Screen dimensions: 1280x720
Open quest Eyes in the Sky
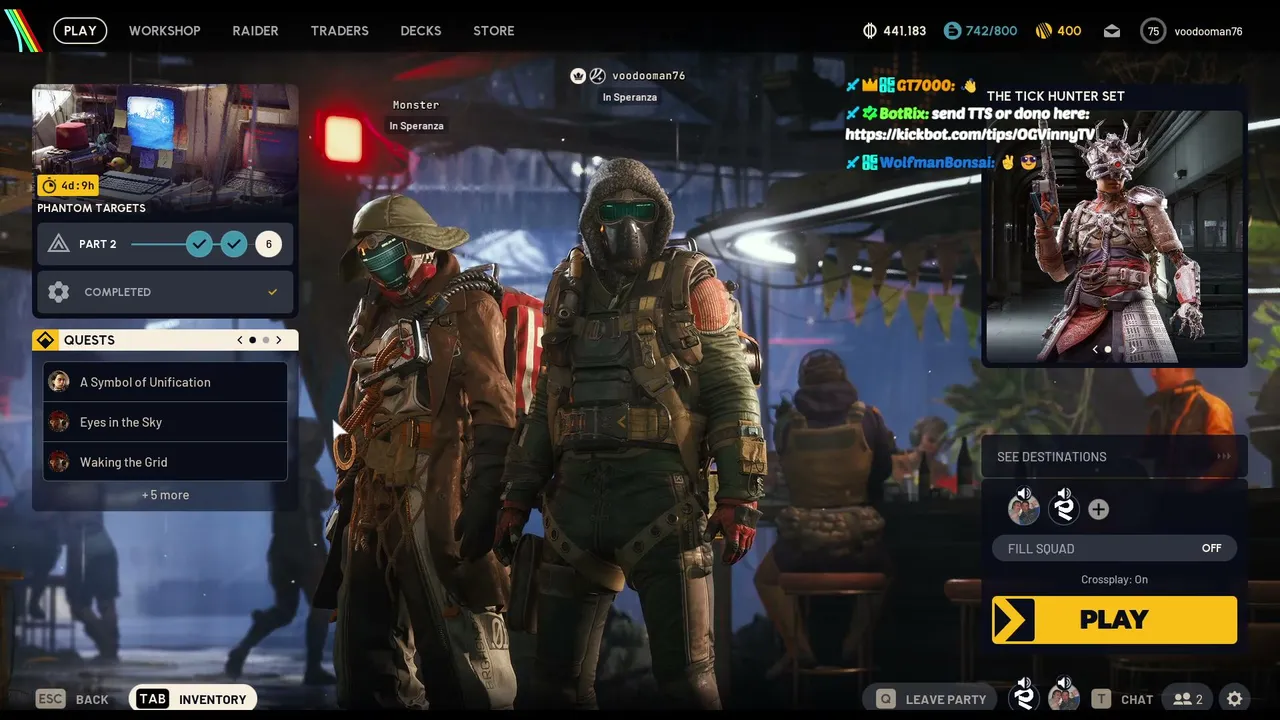coord(165,422)
